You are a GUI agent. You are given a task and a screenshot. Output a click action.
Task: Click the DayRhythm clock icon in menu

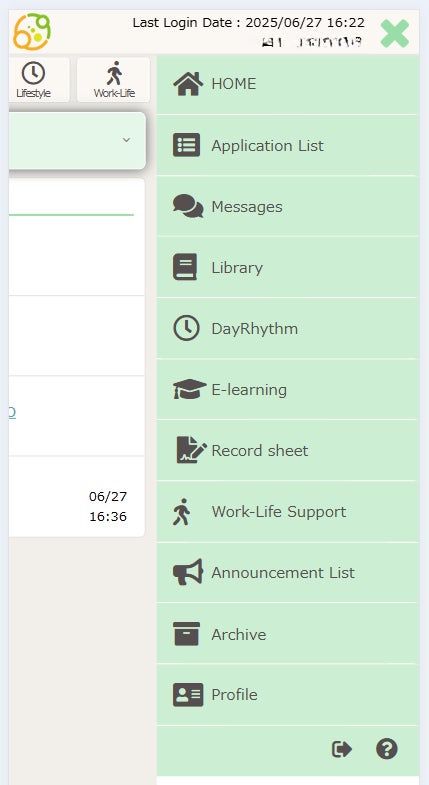coord(186,328)
